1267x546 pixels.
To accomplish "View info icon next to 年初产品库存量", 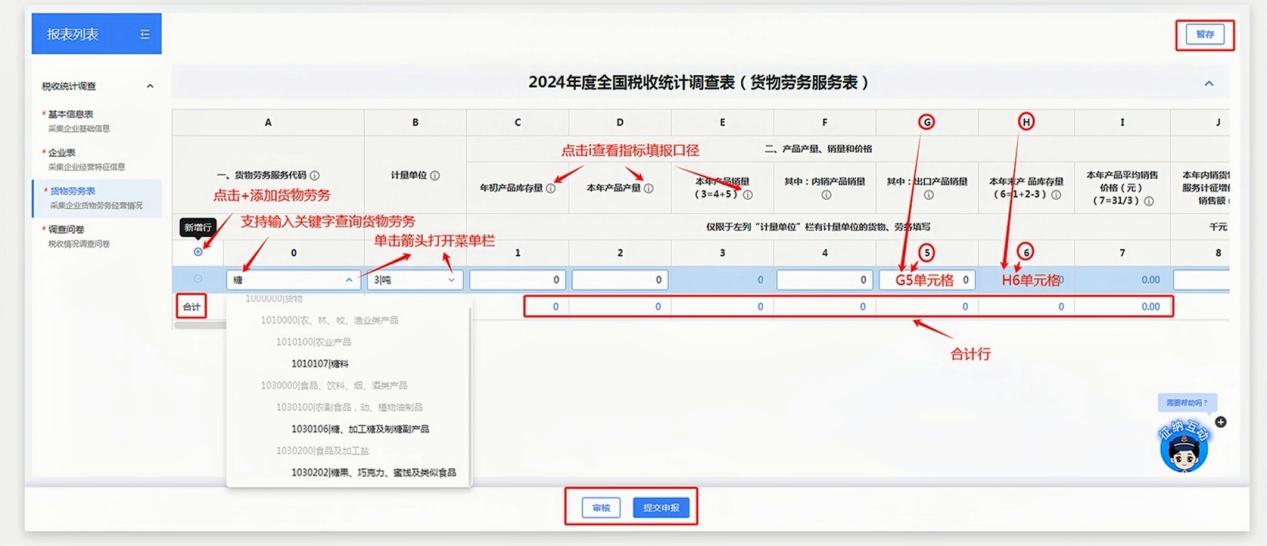I will (x=550, y=188).
